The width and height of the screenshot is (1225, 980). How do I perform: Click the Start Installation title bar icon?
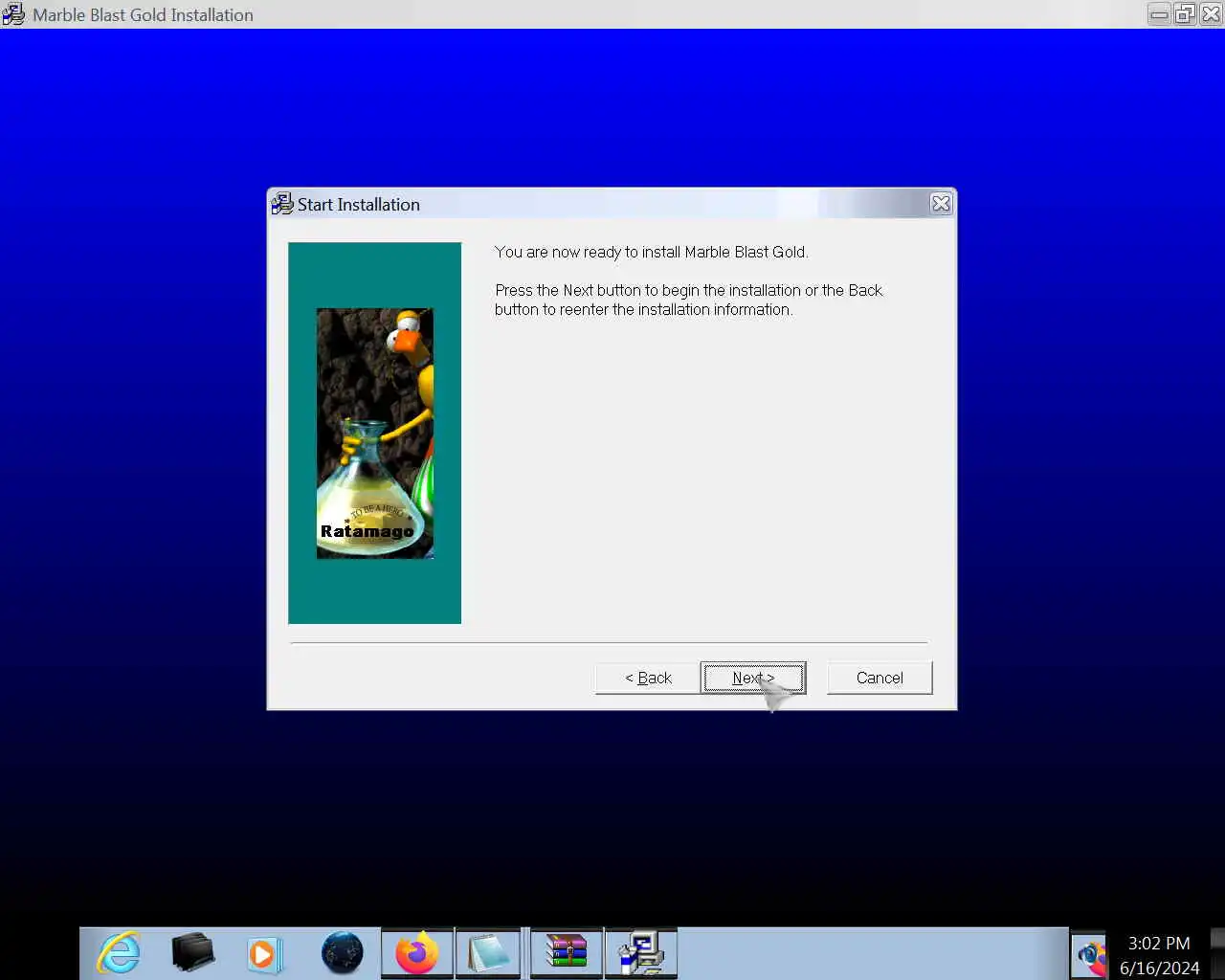282,204
